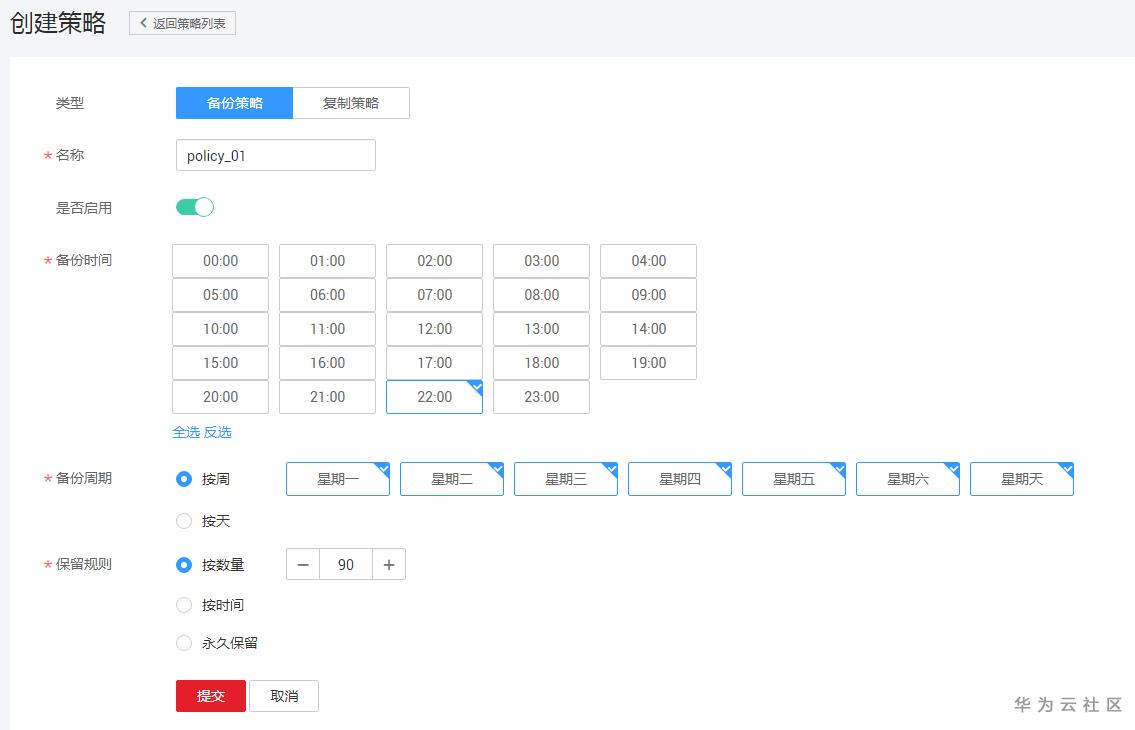Cancel with the 取消 button
This screenshot has height=730, width=1135.
click(x=284, y=696)
